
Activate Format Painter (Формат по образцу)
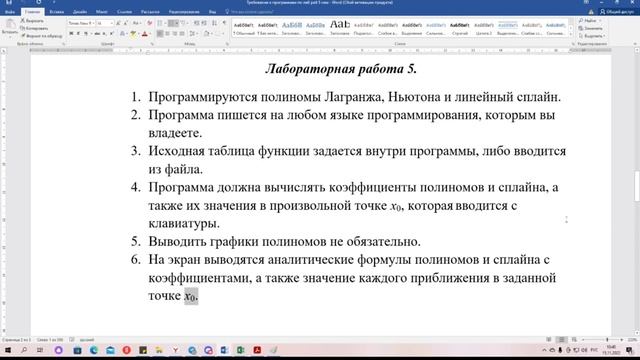coord(41,36)
